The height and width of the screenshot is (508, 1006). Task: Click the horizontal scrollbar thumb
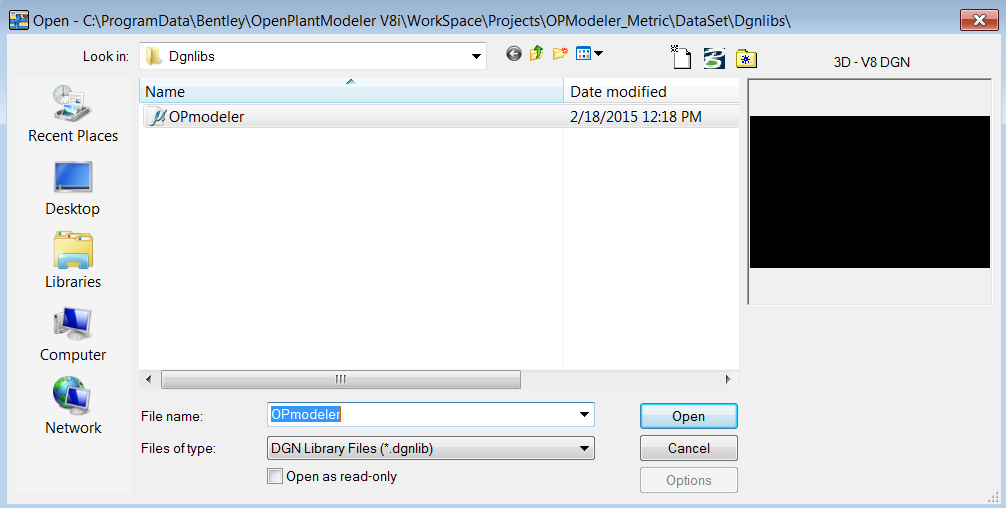(x=341, y=379)
